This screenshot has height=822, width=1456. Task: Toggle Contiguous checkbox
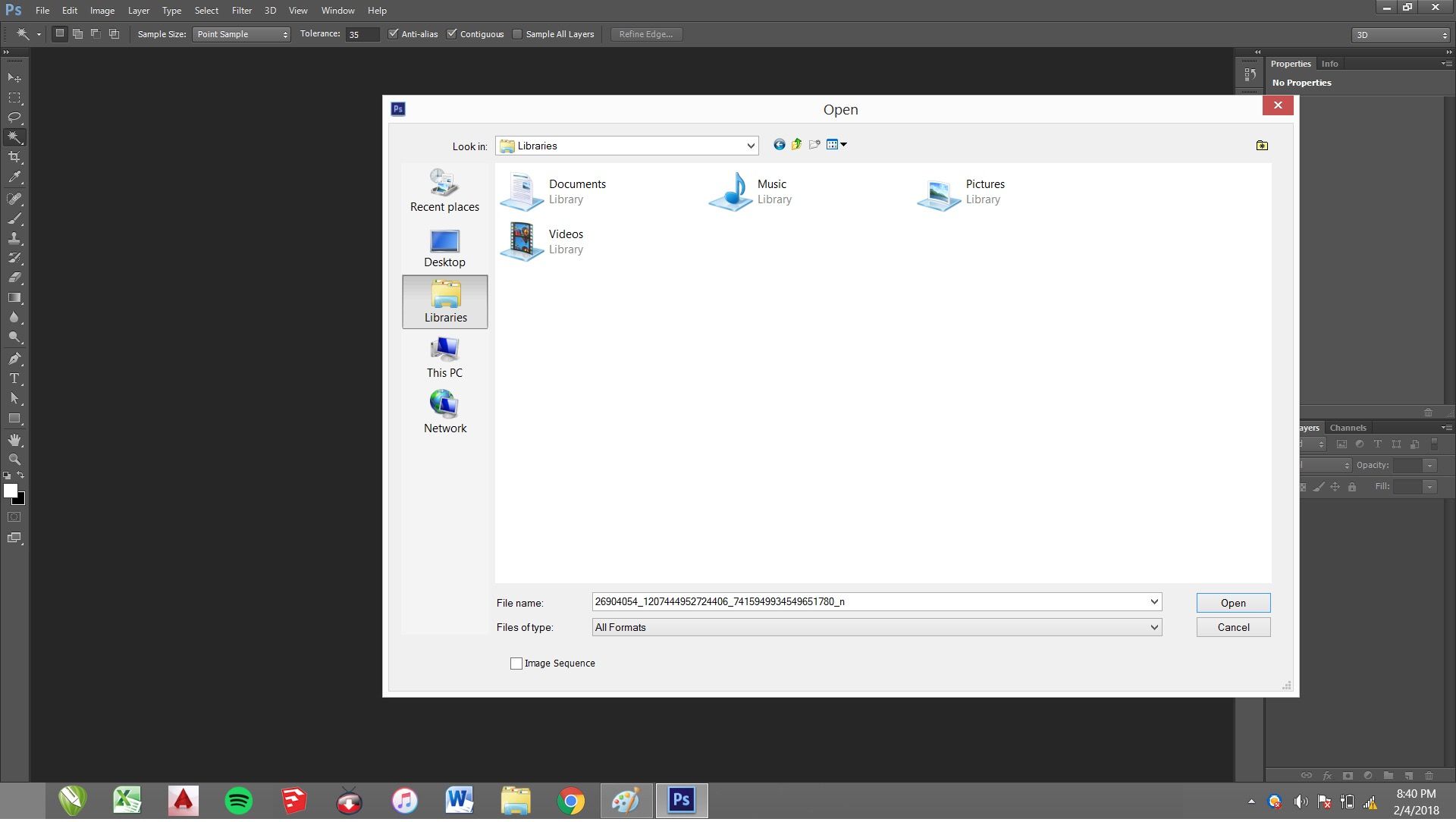coord(452,33)
